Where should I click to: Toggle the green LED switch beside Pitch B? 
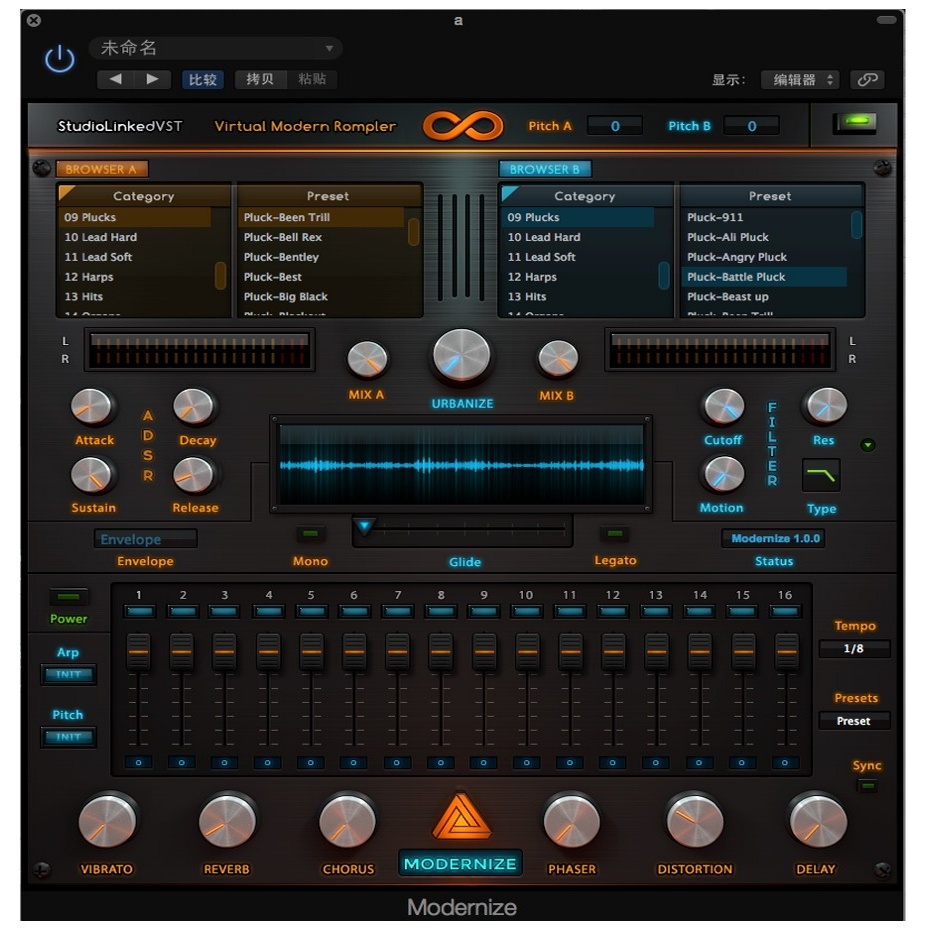pyautogui.click(x=856, y=122)
